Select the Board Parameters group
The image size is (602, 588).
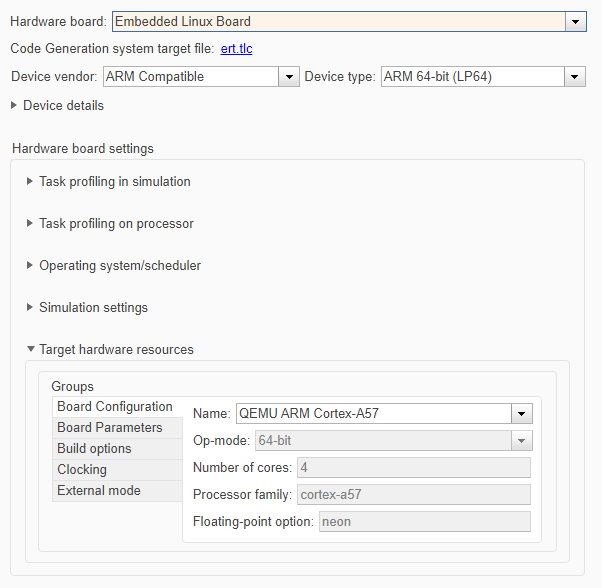(109, 428)
